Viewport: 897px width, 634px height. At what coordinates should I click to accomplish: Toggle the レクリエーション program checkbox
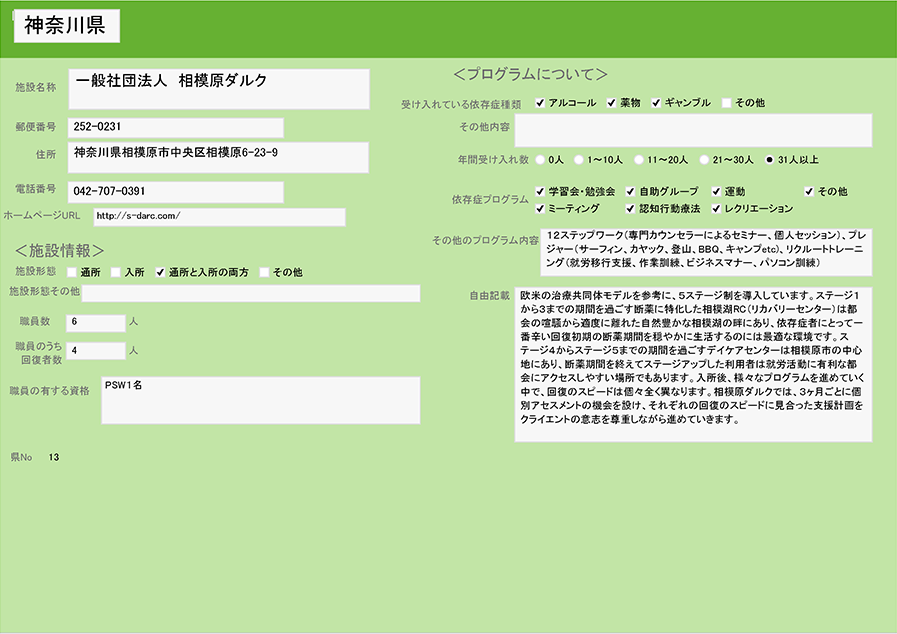click(x=716, y=209)
